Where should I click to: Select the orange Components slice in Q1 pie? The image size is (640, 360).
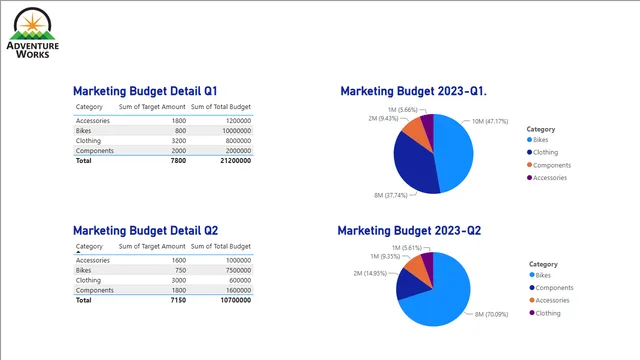(x=415, y=130)
